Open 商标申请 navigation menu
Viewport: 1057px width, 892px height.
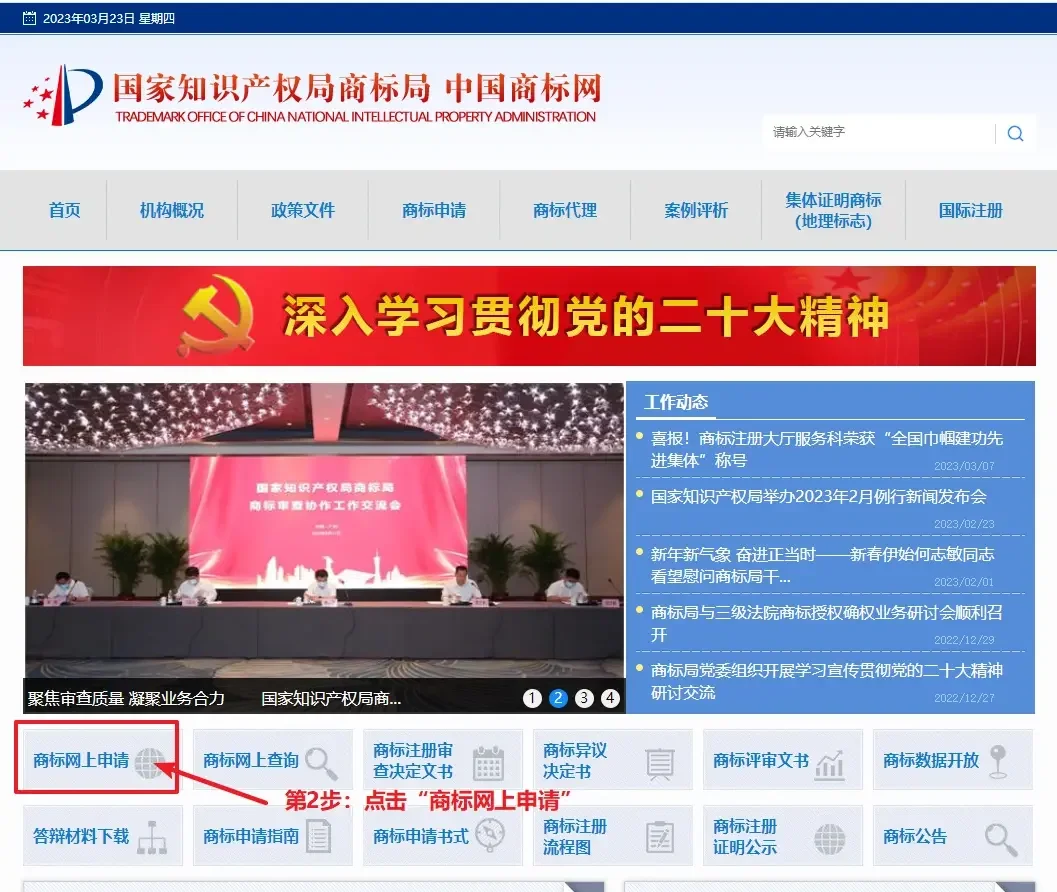tap(433, 211)
